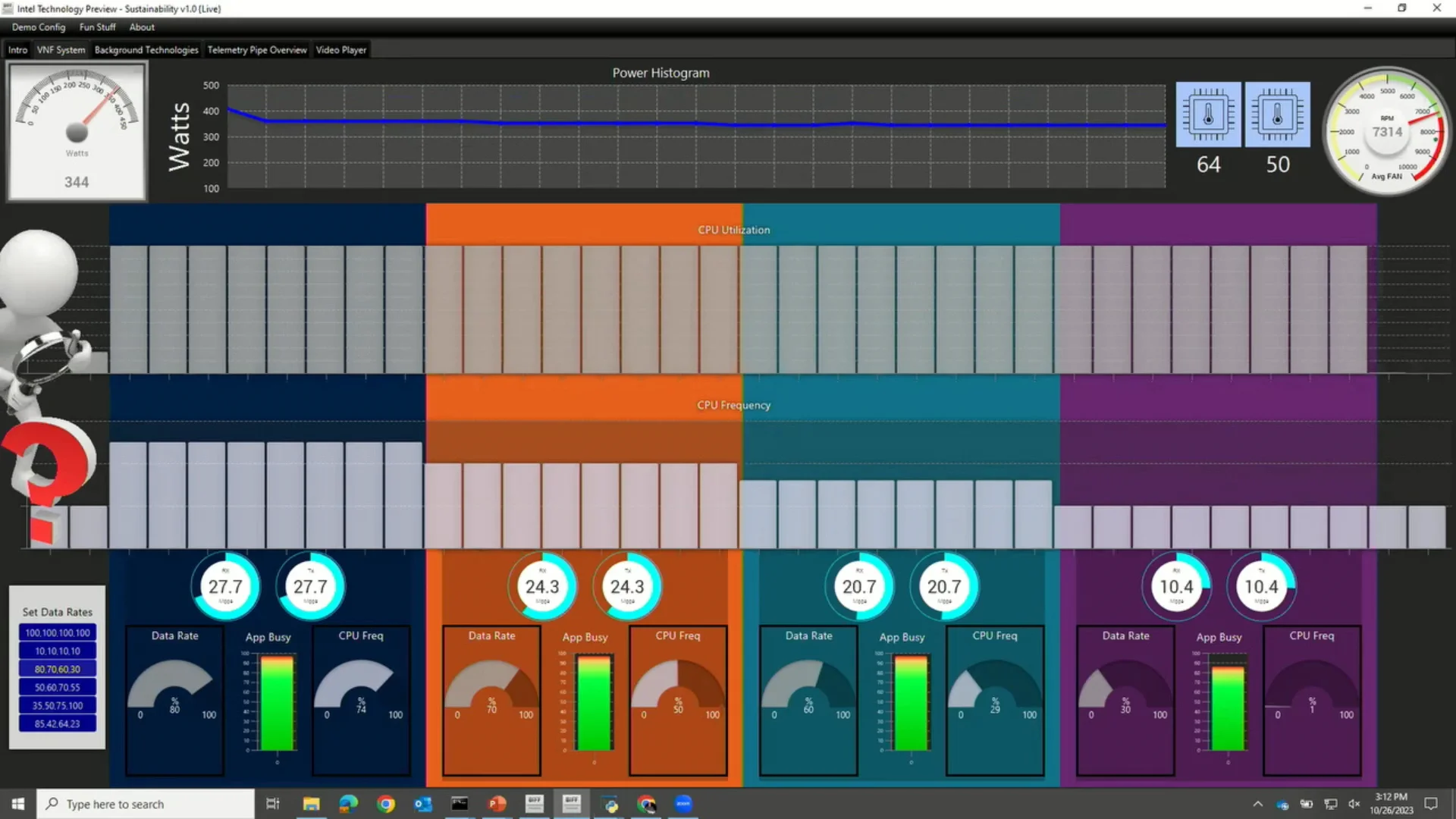Viewport: 1456px width, 819px height.
Task: Unmute the speaker volume tray icon
Action: (1354, 804)
